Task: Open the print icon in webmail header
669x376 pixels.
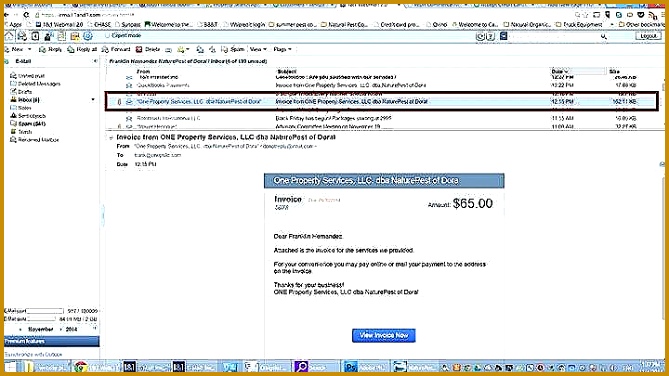Action: (22, 36)
